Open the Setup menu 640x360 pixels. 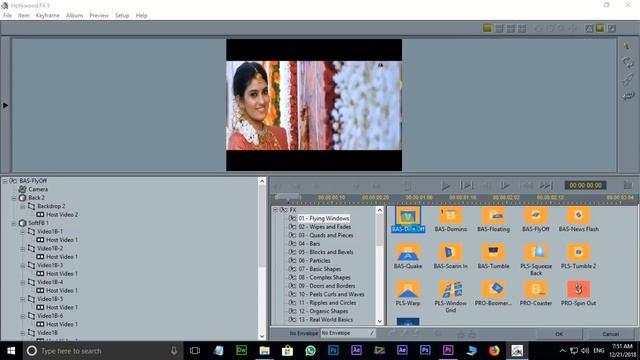122,16
